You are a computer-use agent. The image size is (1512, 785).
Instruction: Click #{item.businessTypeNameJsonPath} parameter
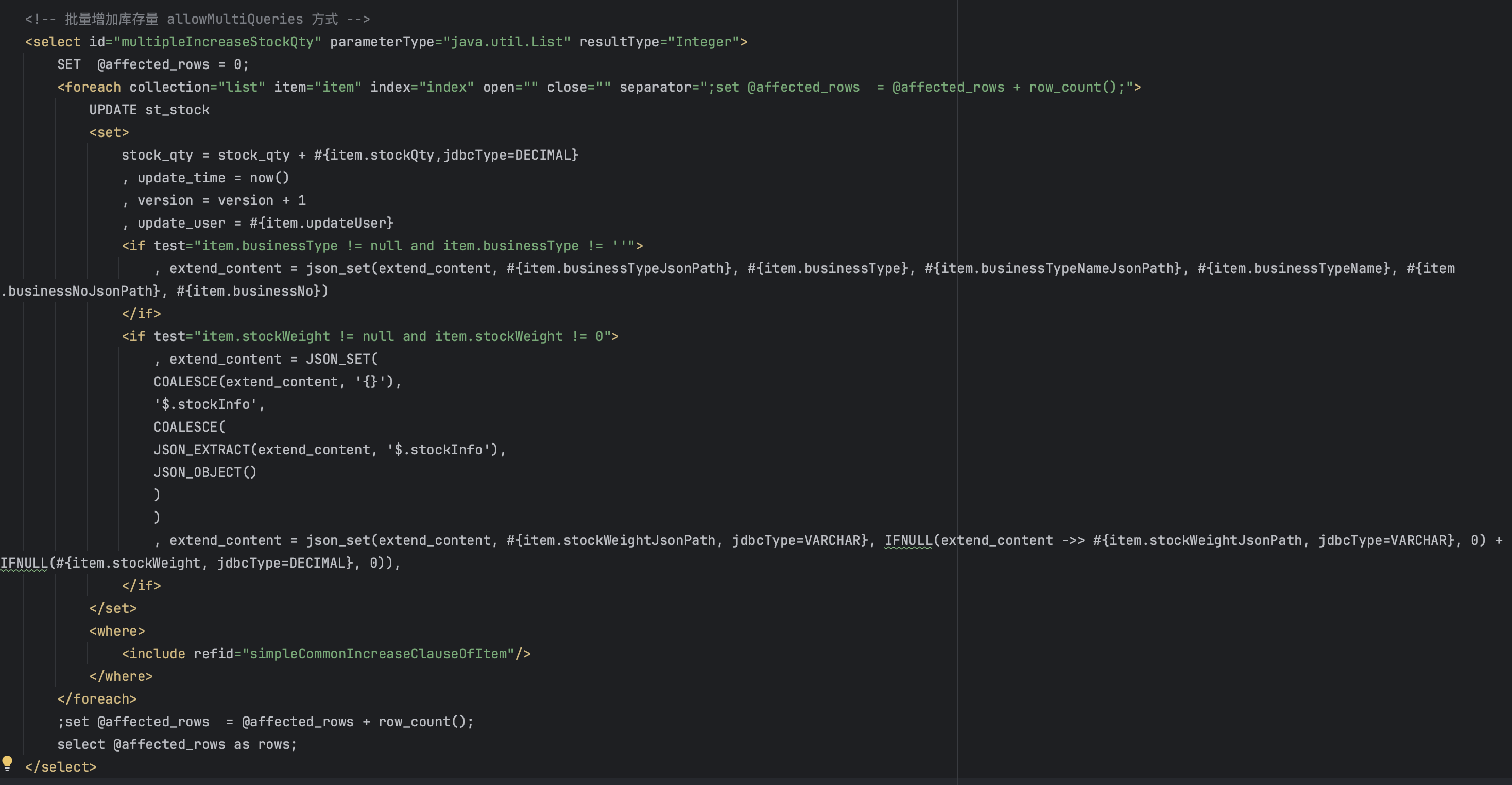coord(1053,268)
